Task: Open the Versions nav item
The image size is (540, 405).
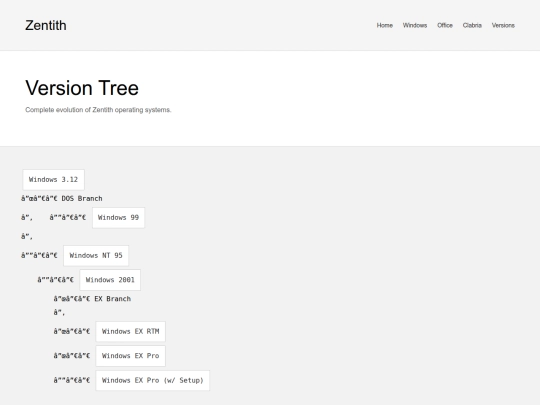Action: (x=503, y=25)
